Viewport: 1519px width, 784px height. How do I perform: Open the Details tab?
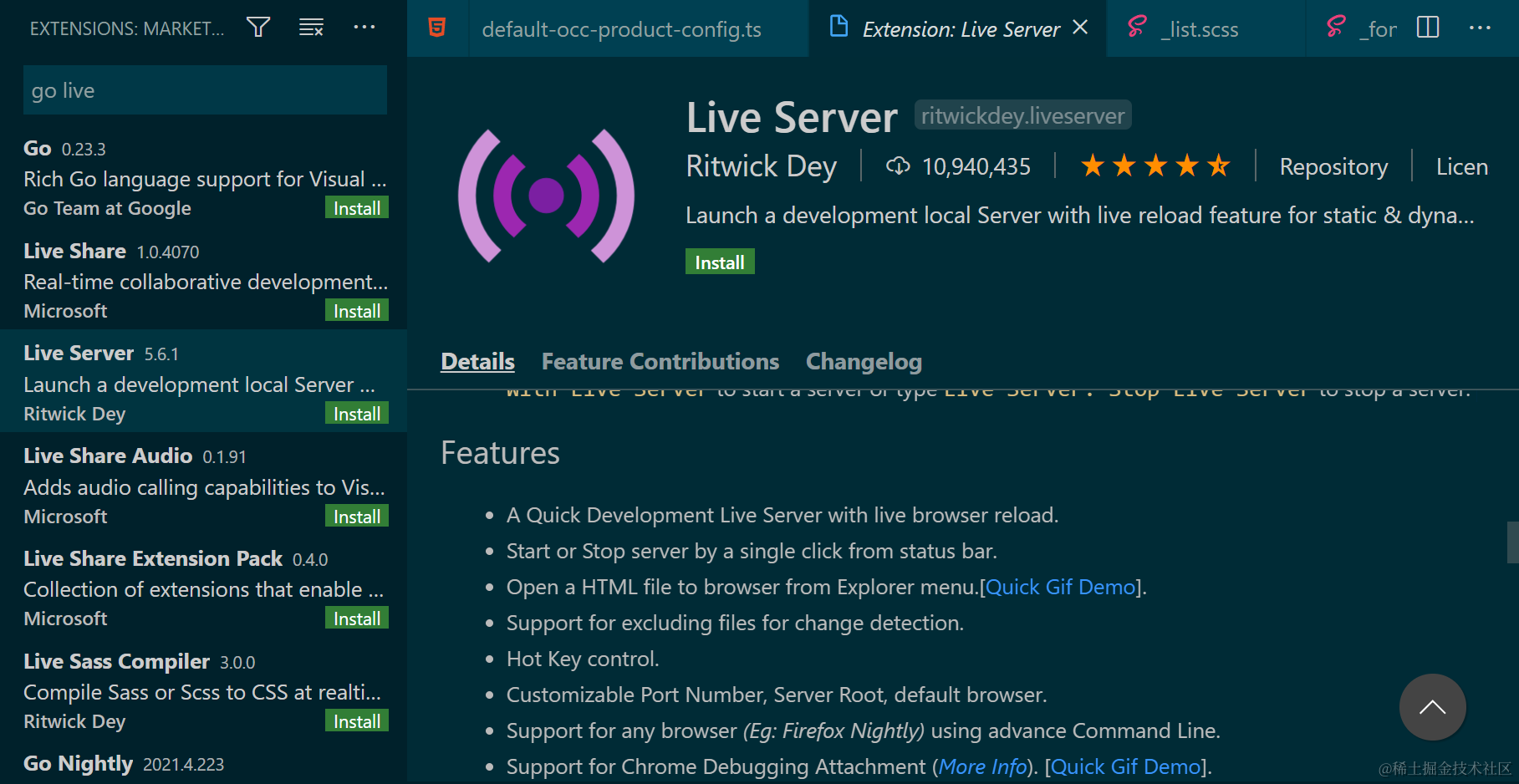point(477,361)
